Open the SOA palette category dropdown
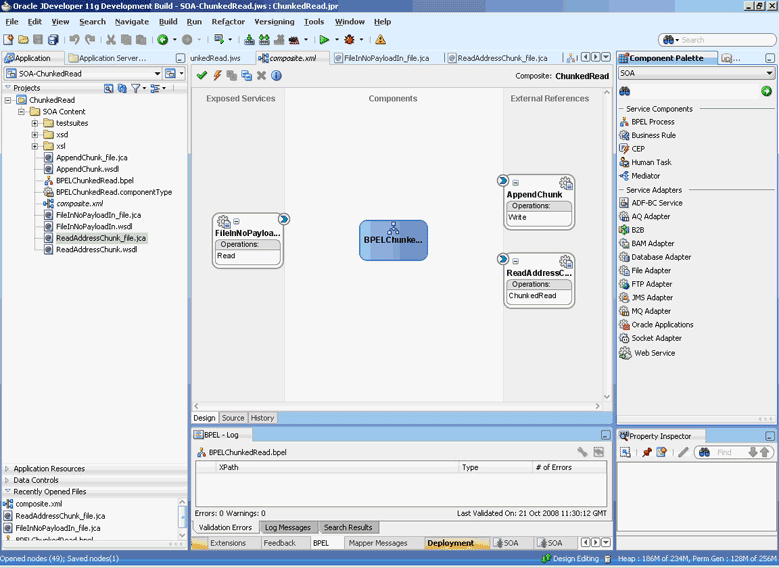This screenshot has height=568, width=779. (x=769, y=73)
